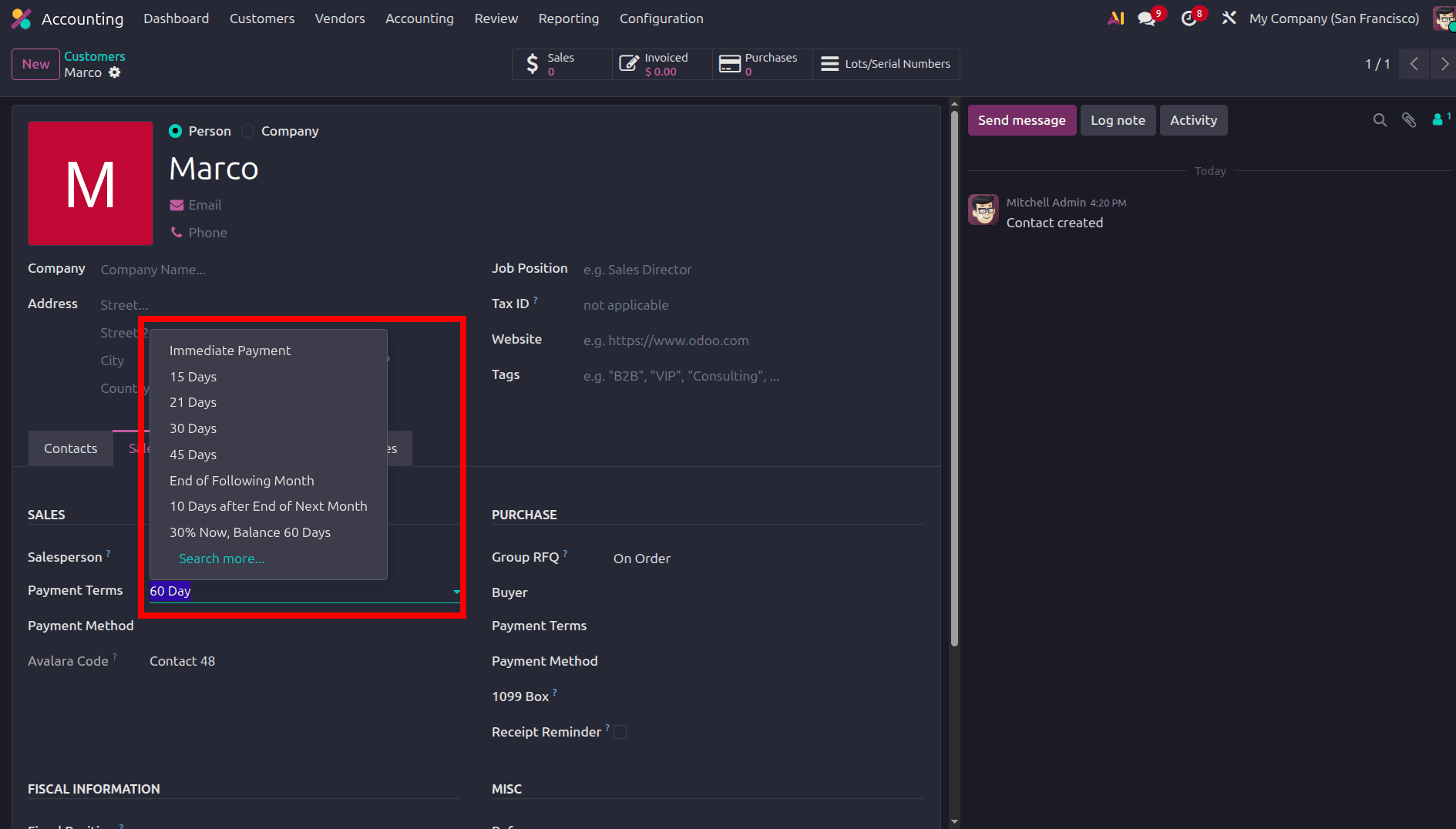
Task: Click the Search more link
Action: point(221,558)
